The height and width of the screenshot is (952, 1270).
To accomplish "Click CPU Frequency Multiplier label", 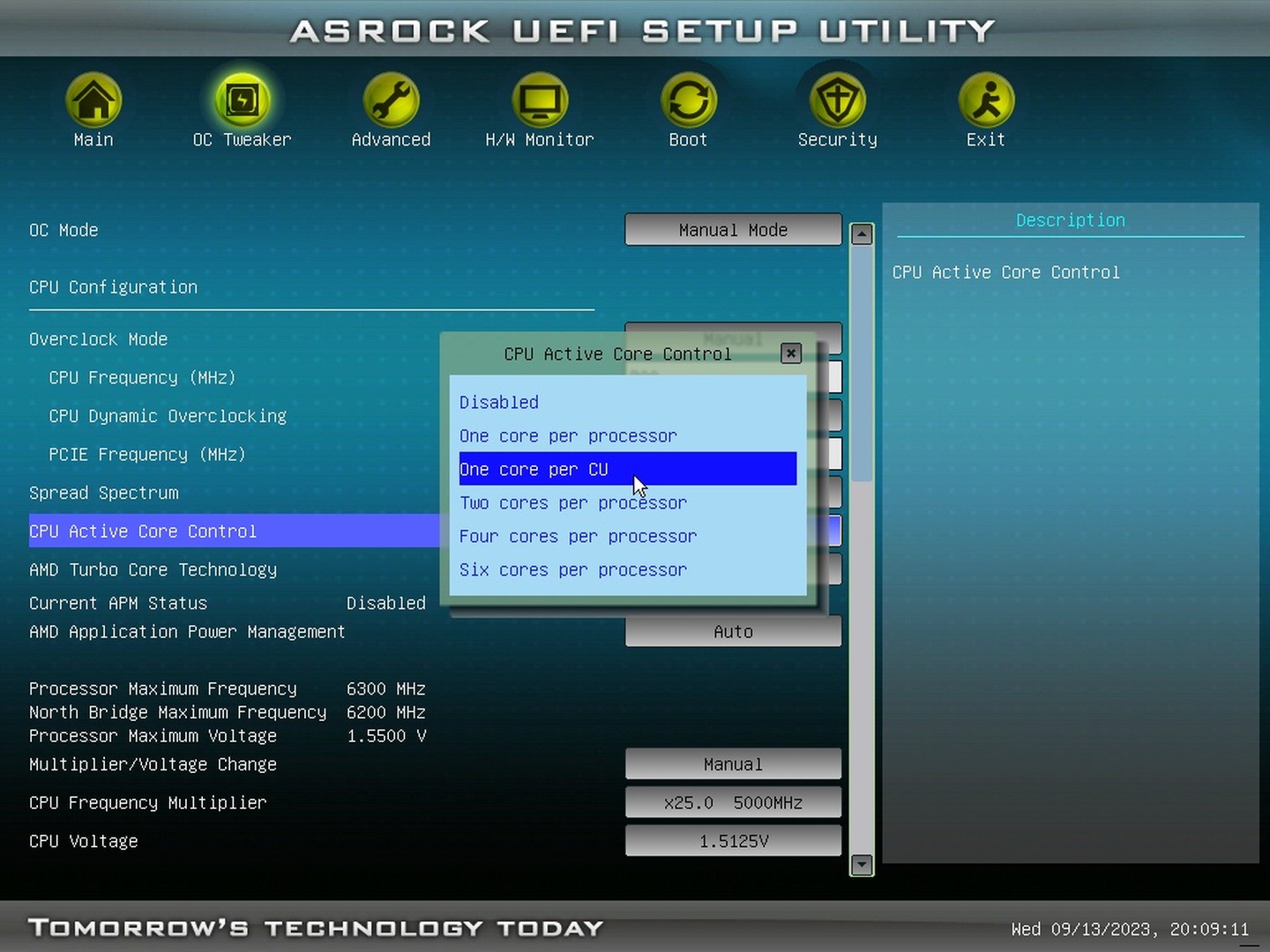I will pyautogui.click(x=147, y=802).
